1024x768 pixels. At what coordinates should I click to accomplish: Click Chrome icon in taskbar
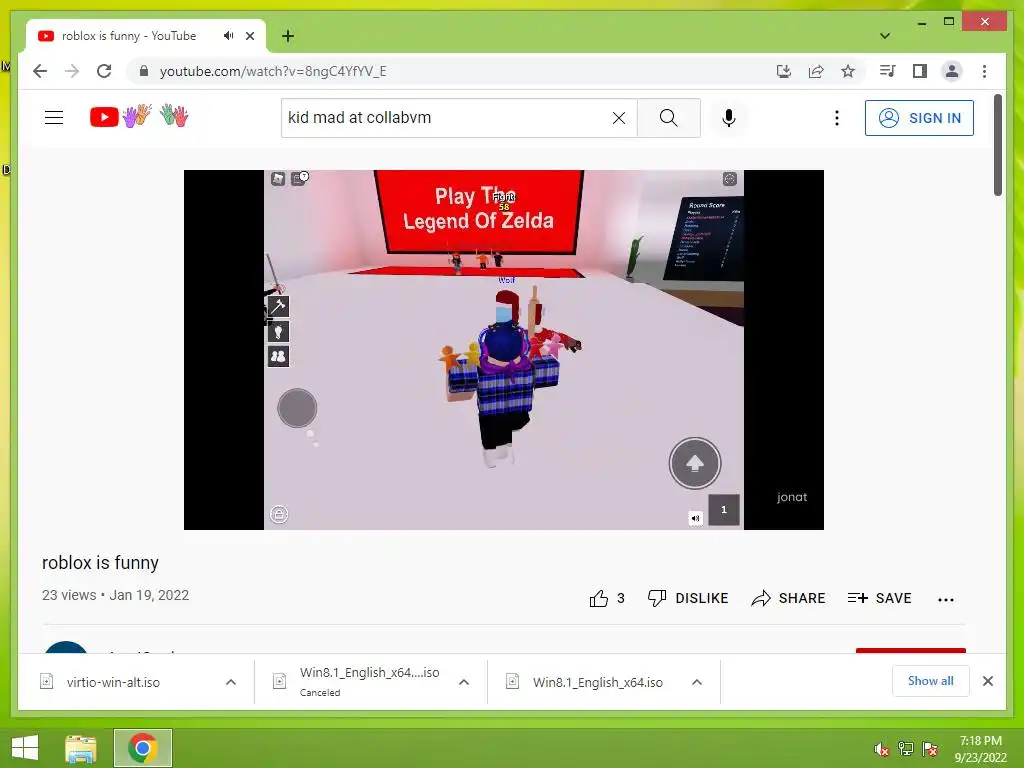coord(143,748)
